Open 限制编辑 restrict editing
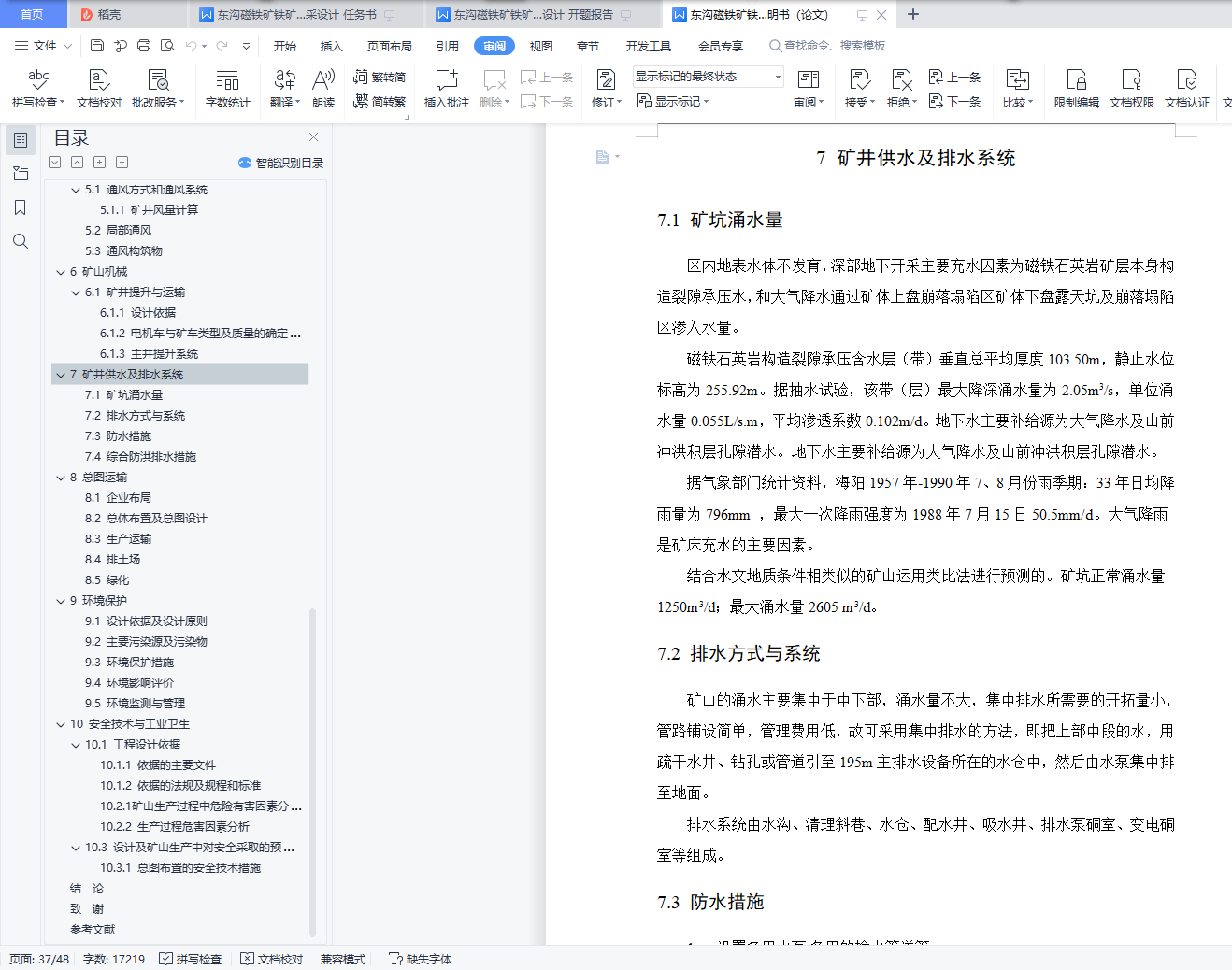1232x970 pixels. click(1077, 88)
